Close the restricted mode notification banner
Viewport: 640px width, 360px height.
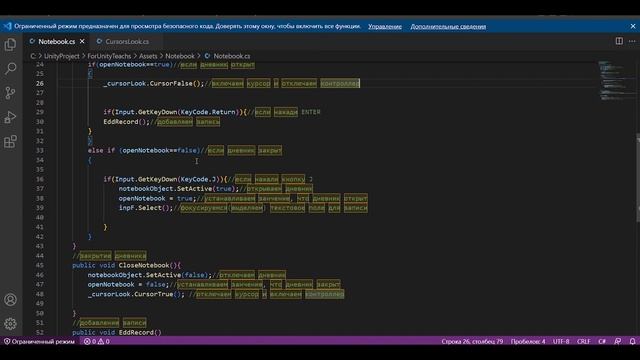coord(633,26)
